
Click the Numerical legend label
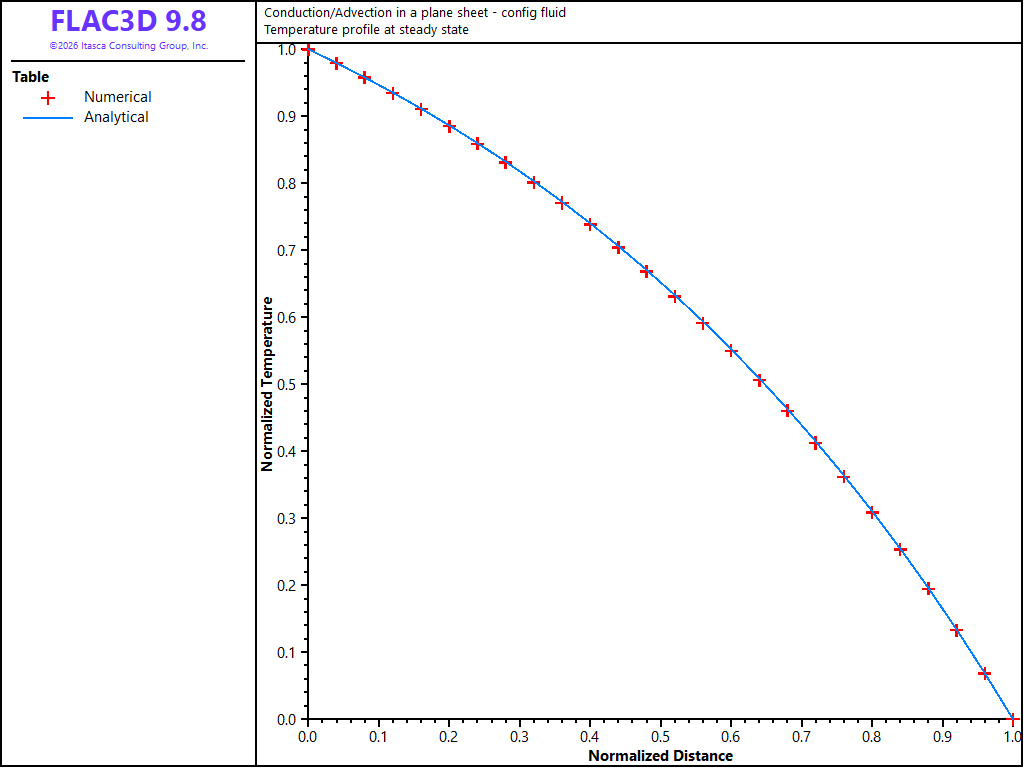point(118,97)
